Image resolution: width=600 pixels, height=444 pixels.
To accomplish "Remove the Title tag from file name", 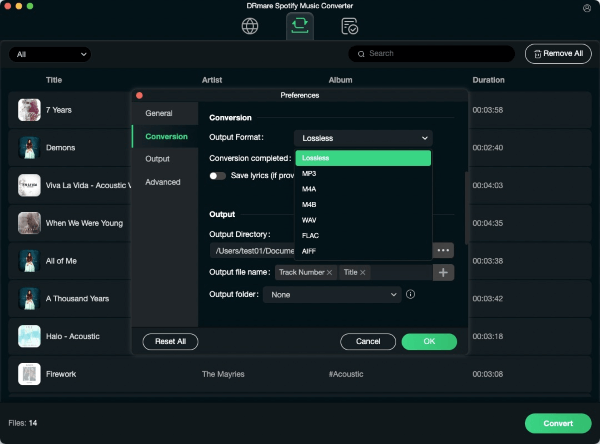I will point(362,272).
